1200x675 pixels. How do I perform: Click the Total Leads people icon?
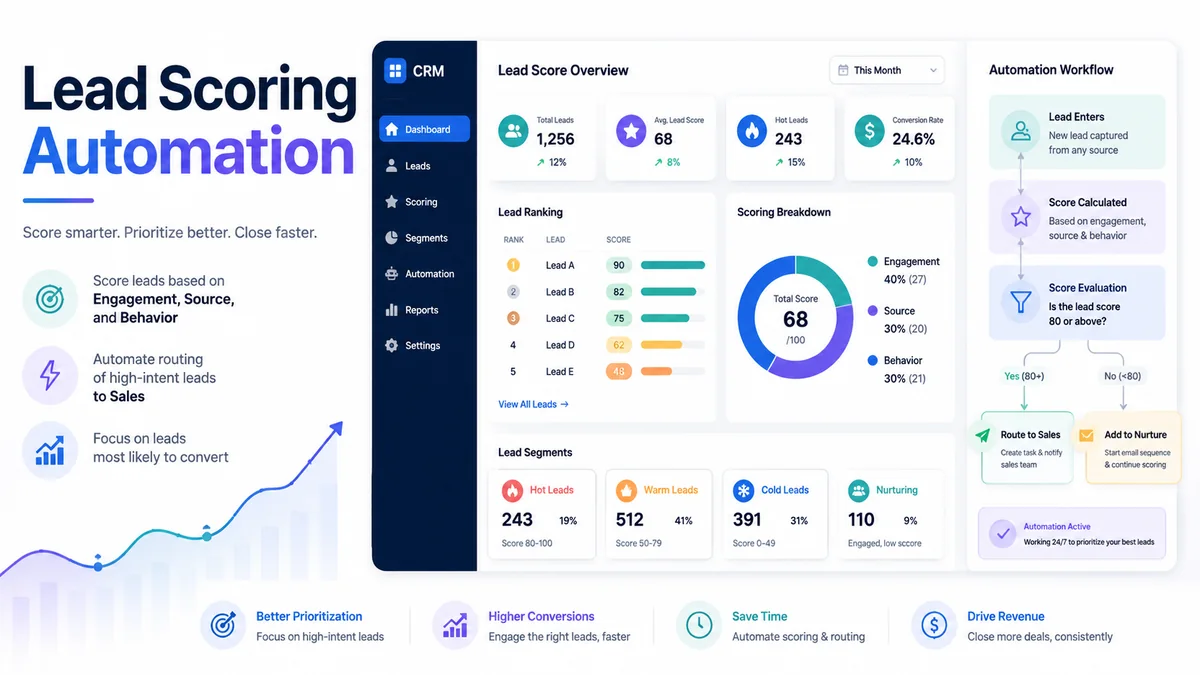tap(513, 130)
